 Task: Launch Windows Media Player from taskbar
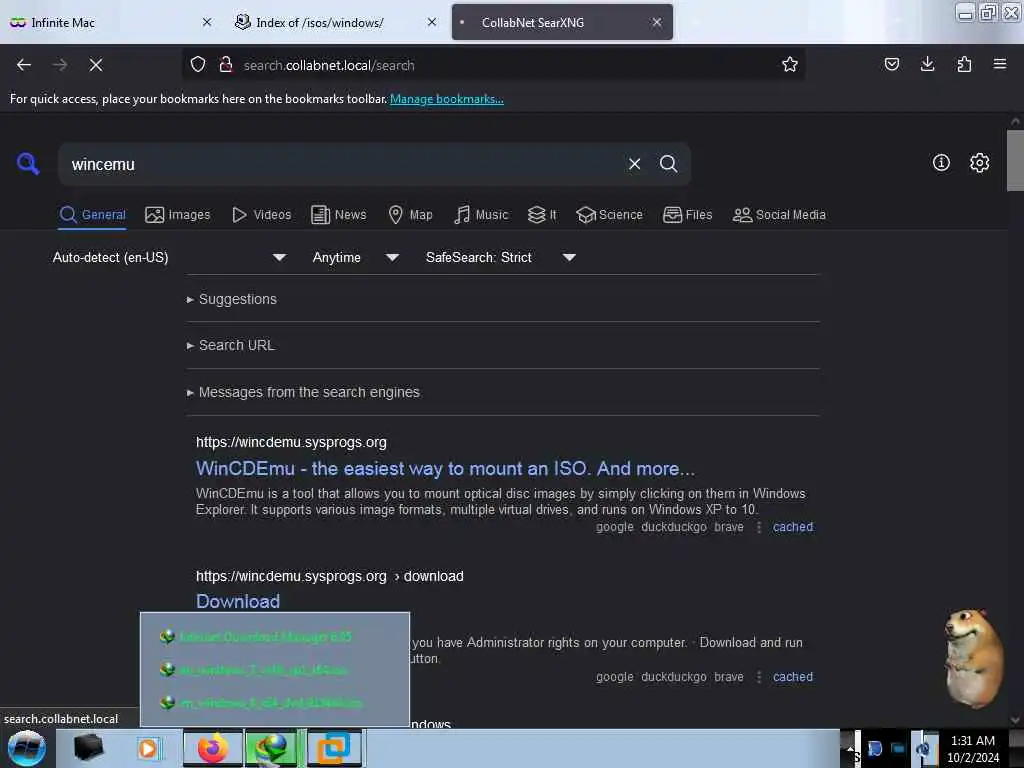[148, 748]
